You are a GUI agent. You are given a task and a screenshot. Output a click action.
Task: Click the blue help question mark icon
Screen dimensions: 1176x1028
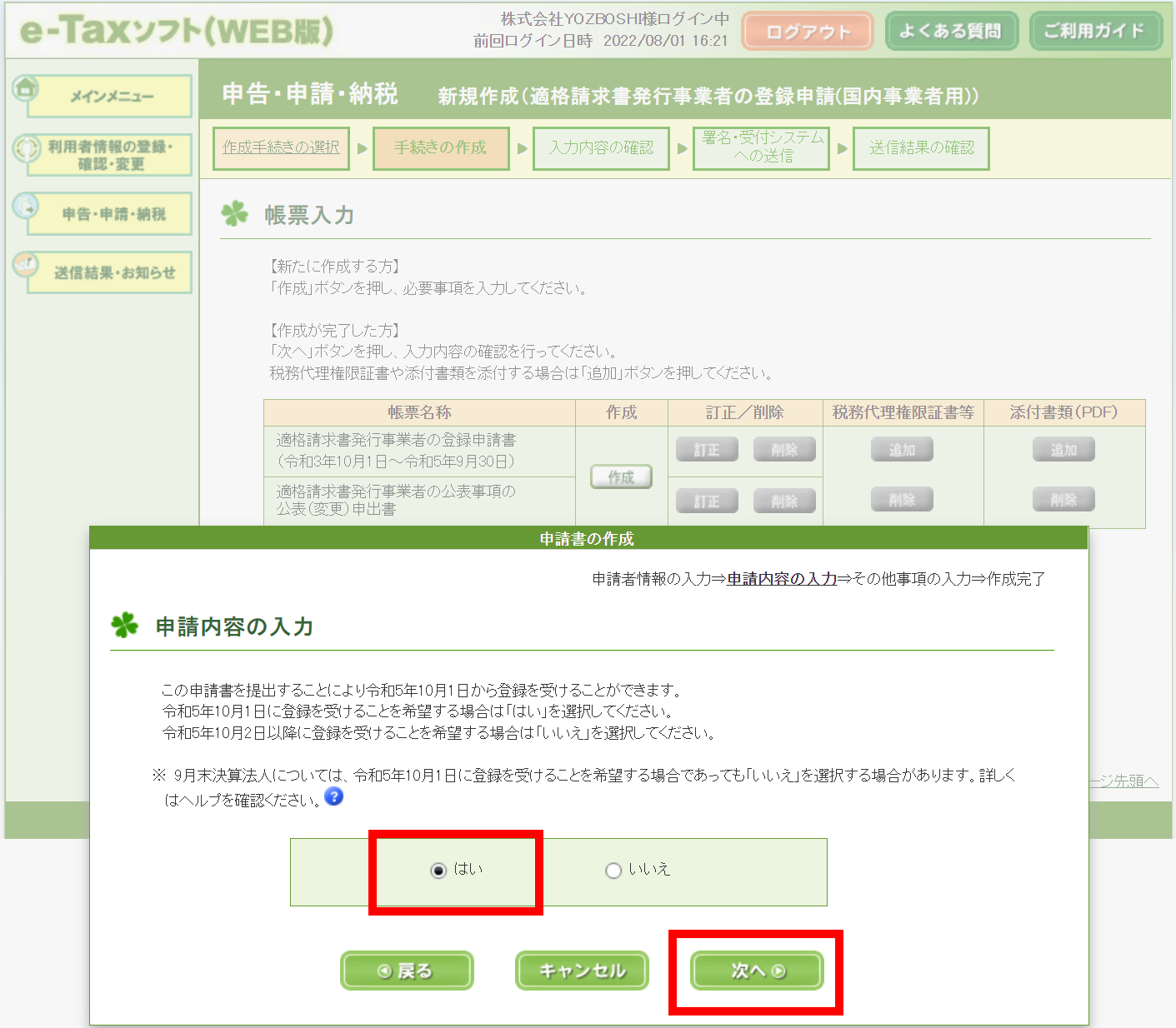[334, 796]
